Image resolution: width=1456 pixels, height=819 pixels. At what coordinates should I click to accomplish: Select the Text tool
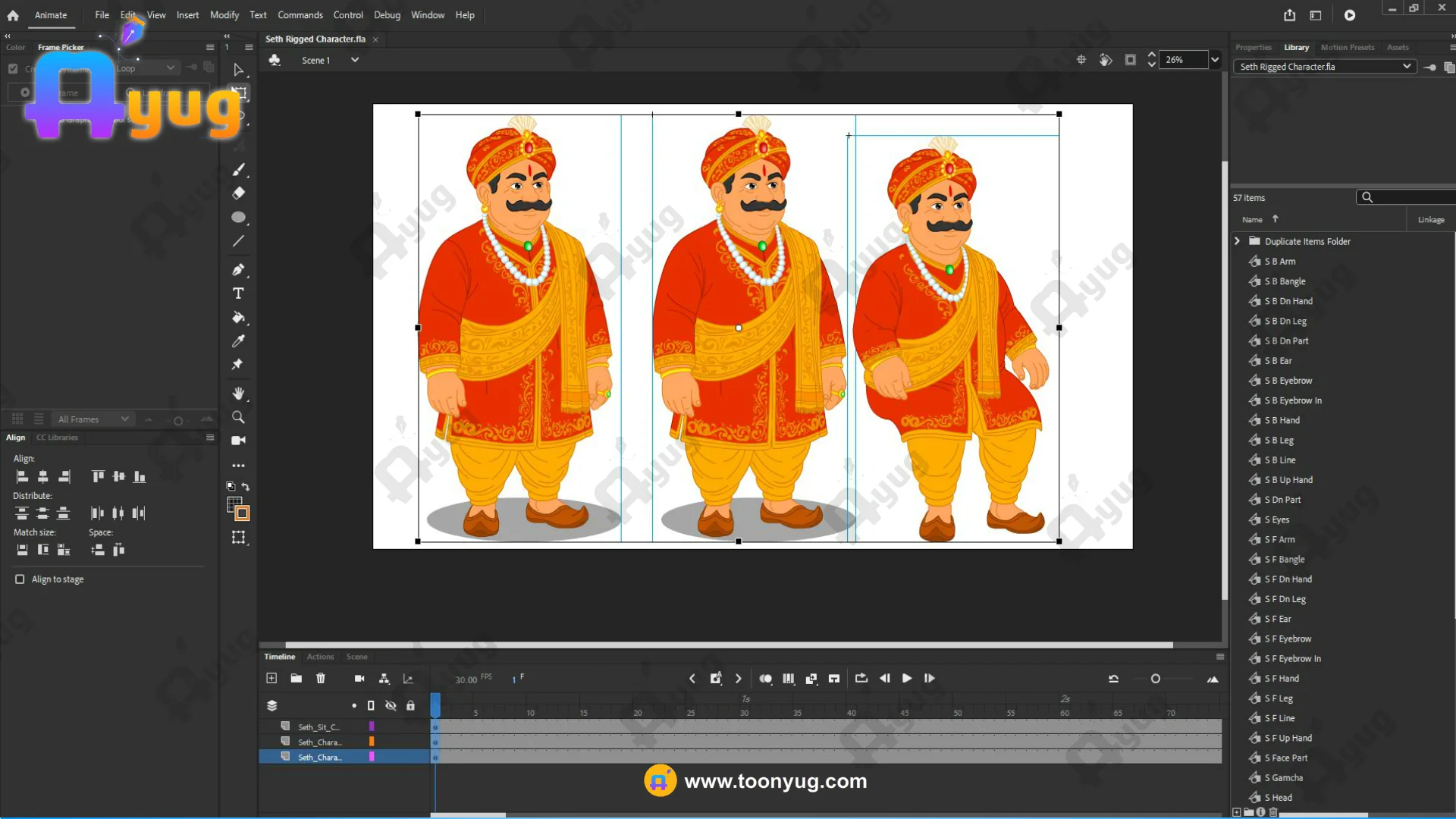[x=238, y=293]
